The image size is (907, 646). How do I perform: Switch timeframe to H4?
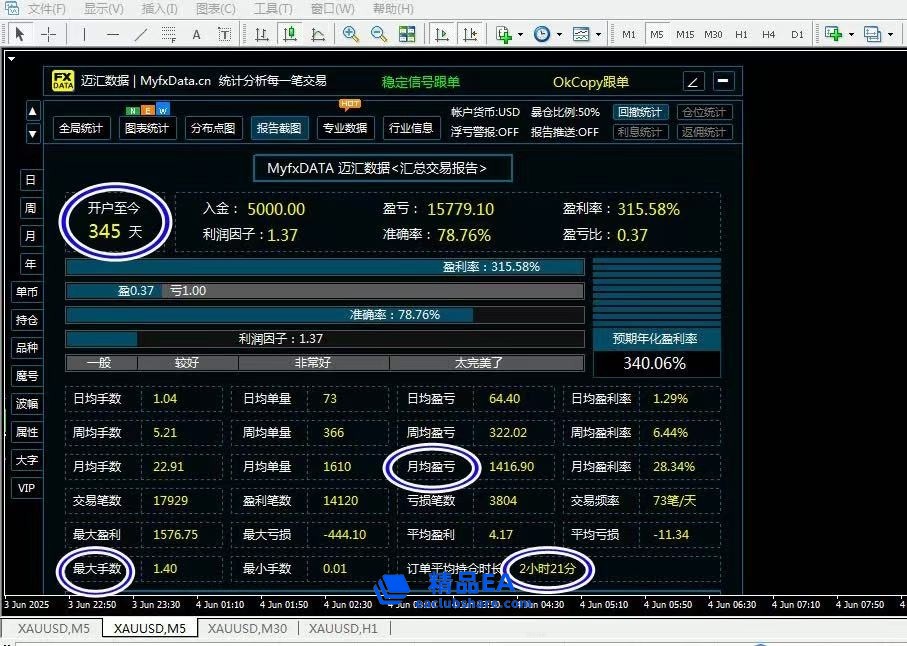click(768, 35)
